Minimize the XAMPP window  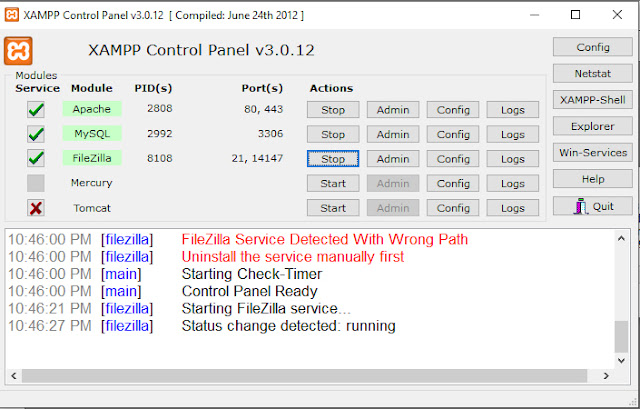535,15
